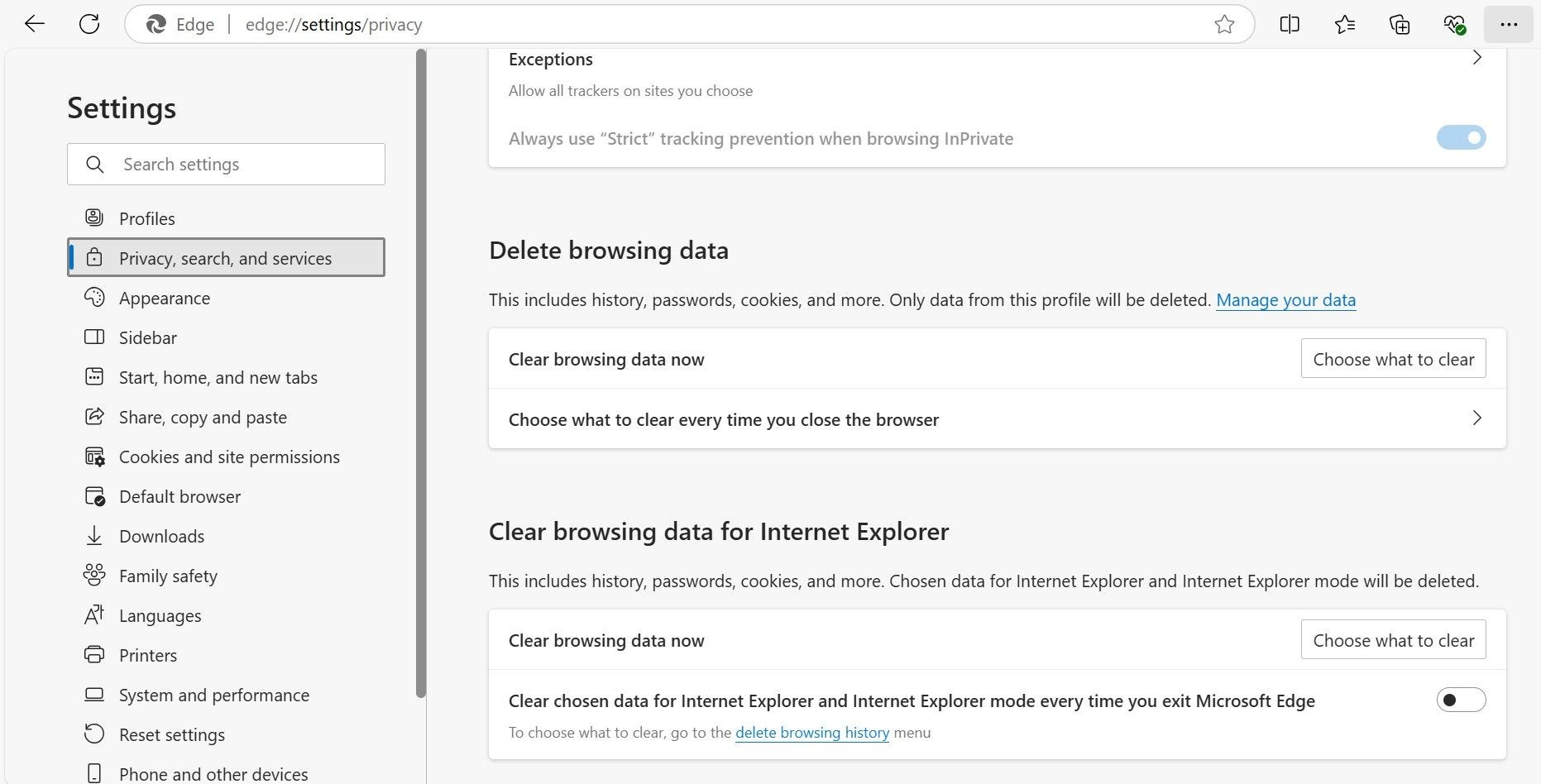This screenshot has height=784, width=1541.
Task: Click the Appearance palette icon
Action: coord(94,297)
